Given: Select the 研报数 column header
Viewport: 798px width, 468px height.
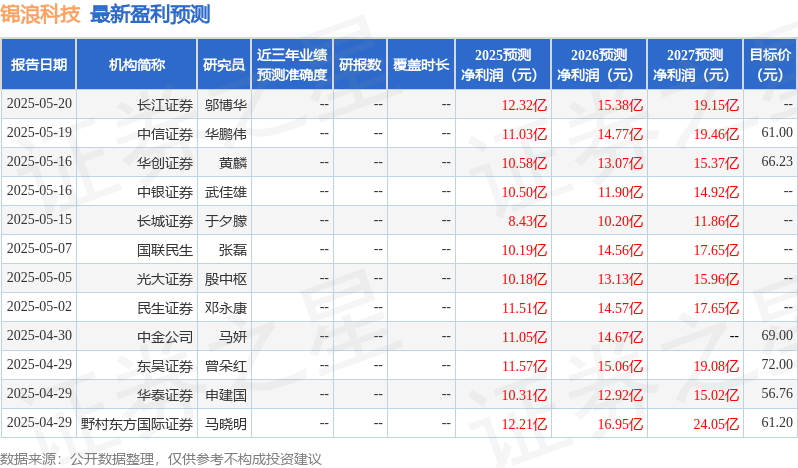Looking at the screenshot, I should pyautogui.click(x=360, y=65).
